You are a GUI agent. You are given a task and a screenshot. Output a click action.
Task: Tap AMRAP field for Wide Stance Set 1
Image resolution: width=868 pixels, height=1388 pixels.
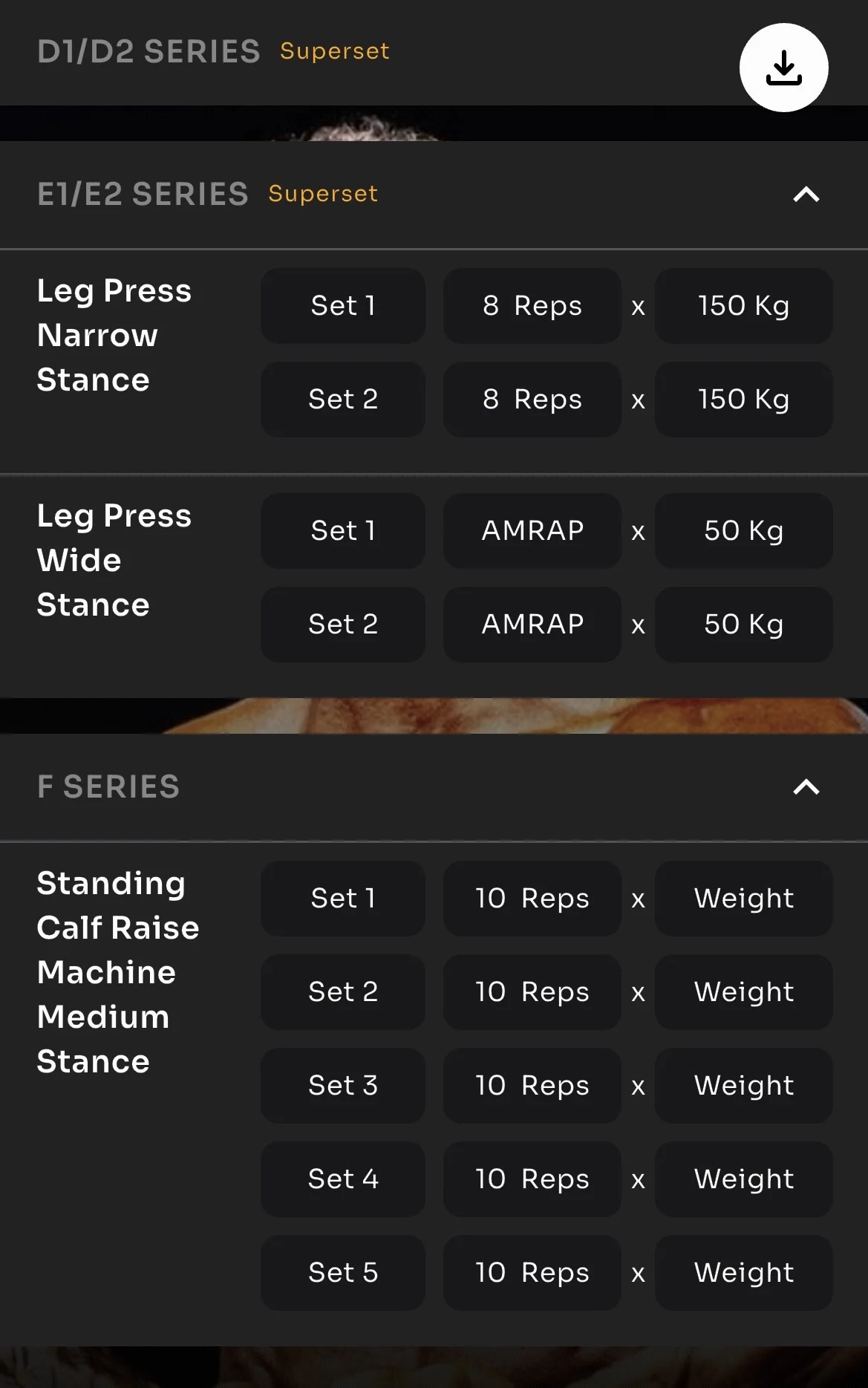[532, 531]
